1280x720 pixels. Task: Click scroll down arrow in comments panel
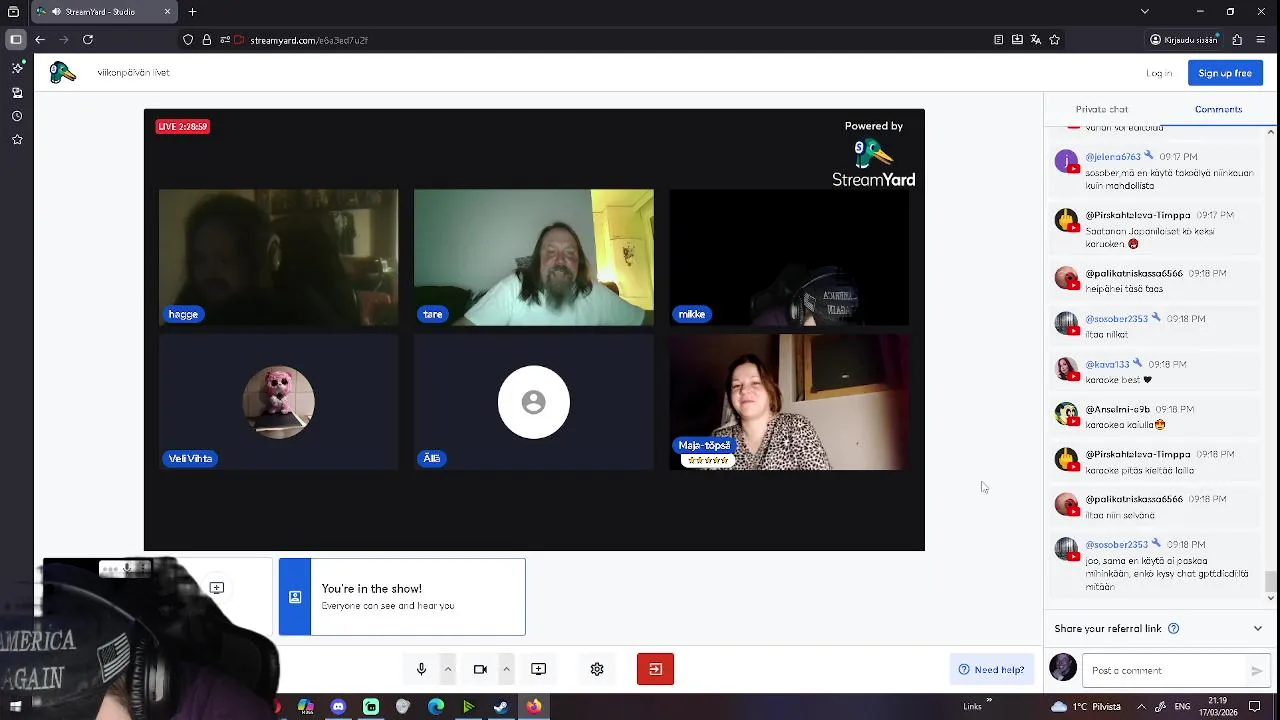click(x=1271, y=598)
